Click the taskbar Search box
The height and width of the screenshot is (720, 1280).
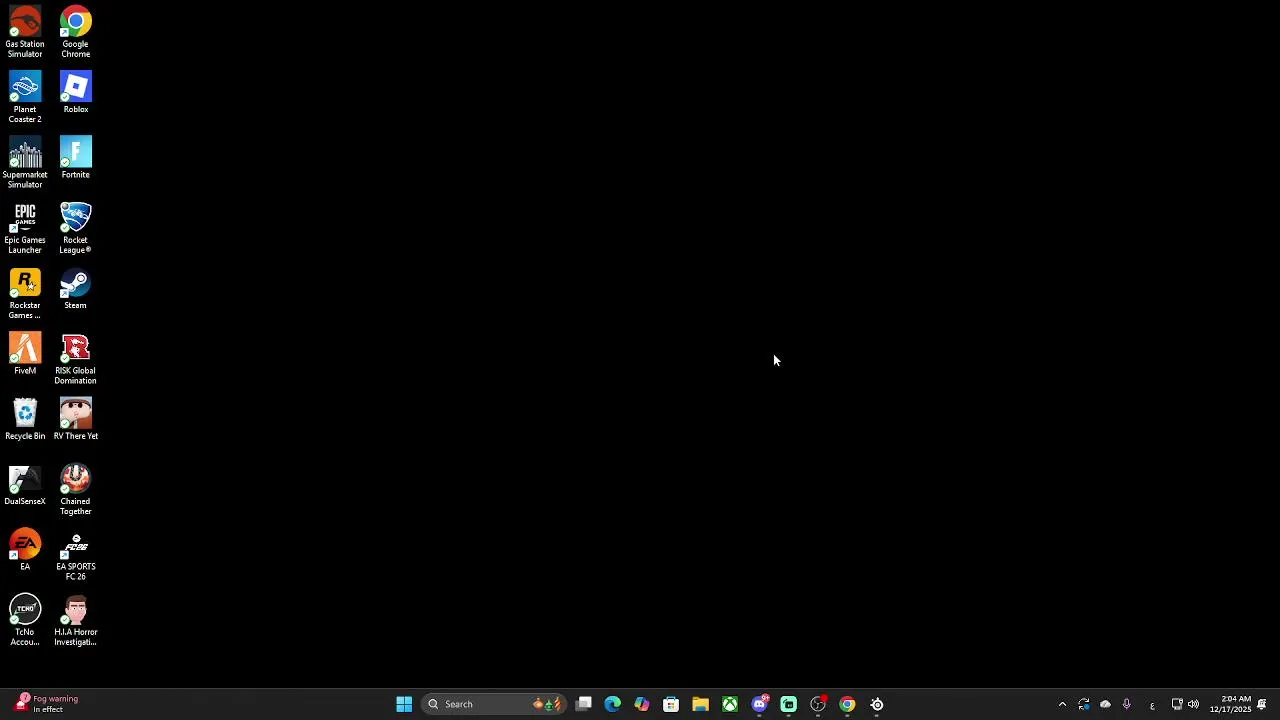[494, 704]
